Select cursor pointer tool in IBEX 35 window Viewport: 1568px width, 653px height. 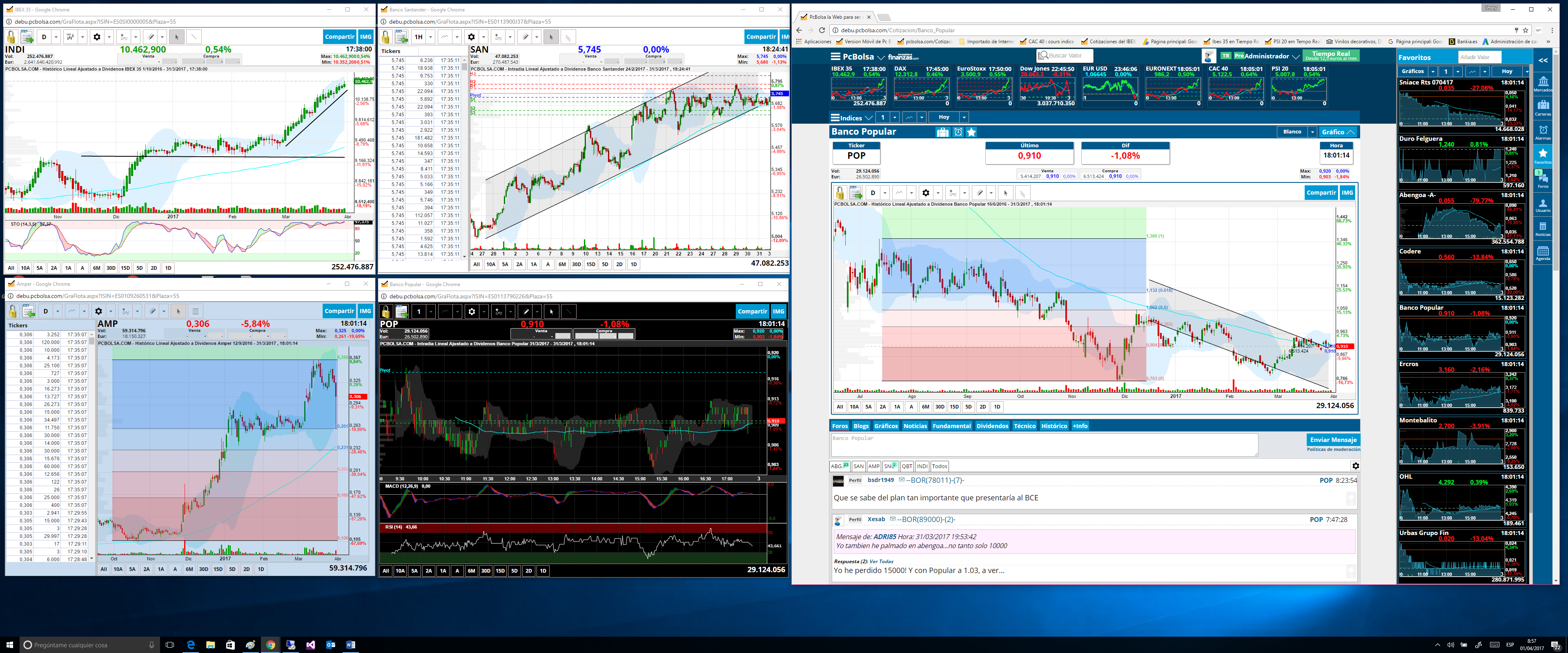tap(176, 37)
